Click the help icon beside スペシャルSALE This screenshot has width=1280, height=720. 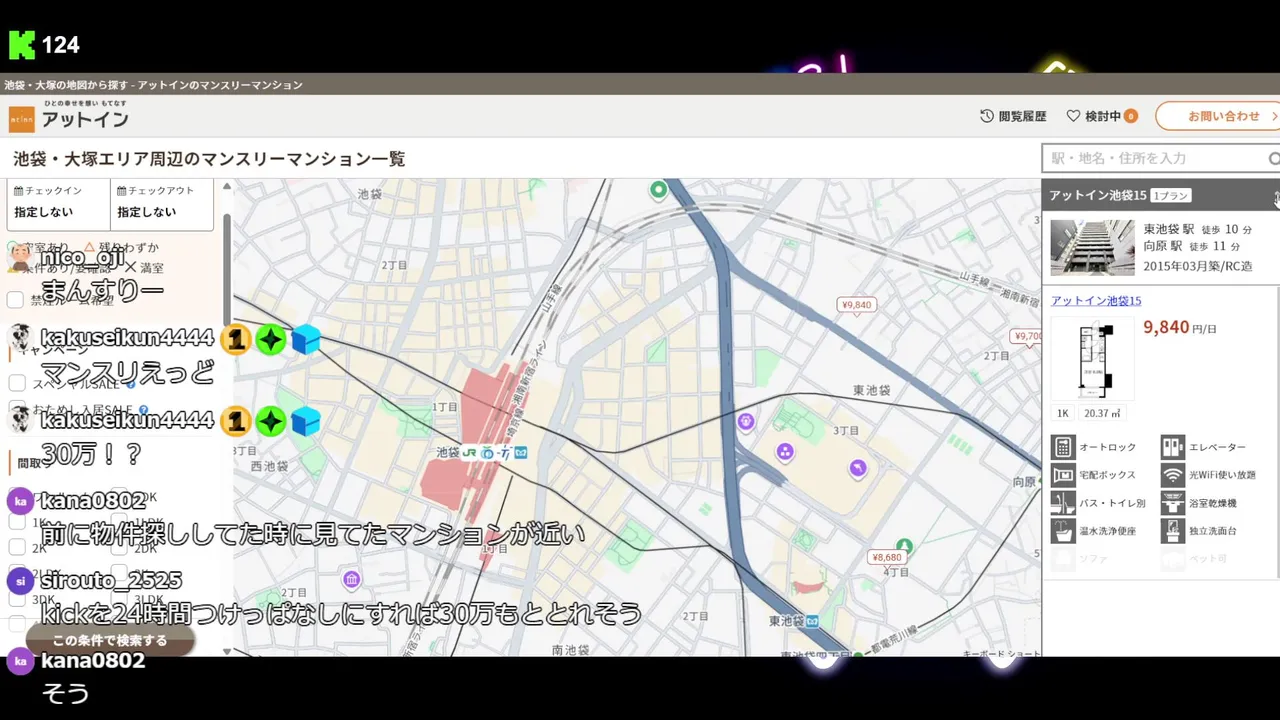(131, 384)
